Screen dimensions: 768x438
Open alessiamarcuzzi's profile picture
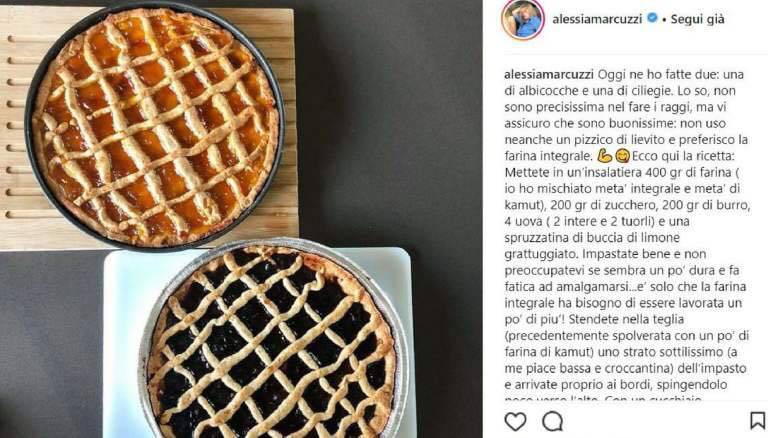523,19
